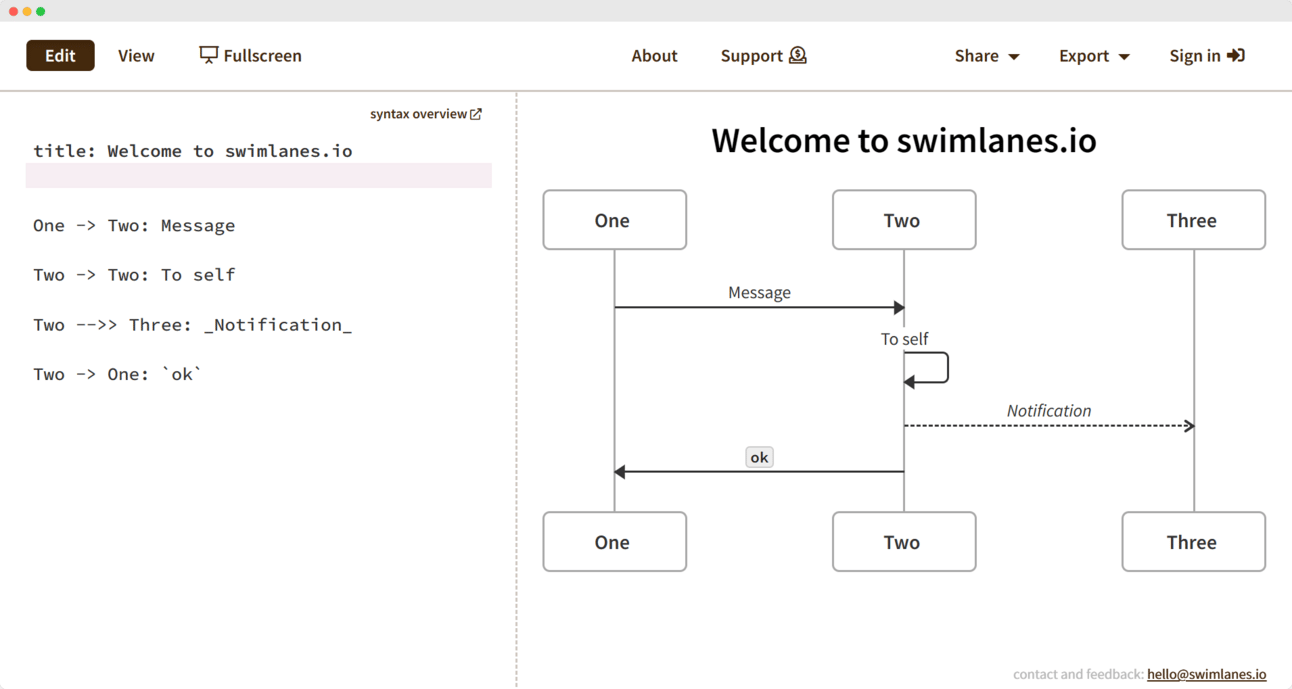1292x689 pixels.
Task: Select the top Three actor box
Action: (x=1194, y=220)
